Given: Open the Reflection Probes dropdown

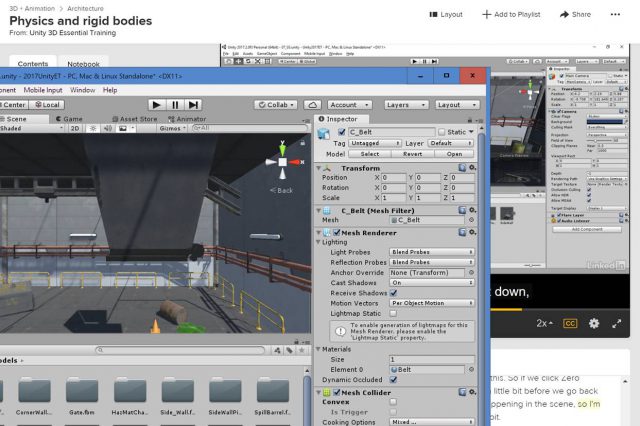Looking at the screenshot, I should 432,262.
